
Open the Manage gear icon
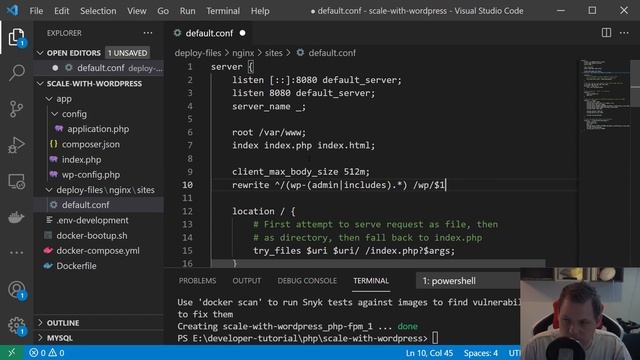(x=16, y=326)
